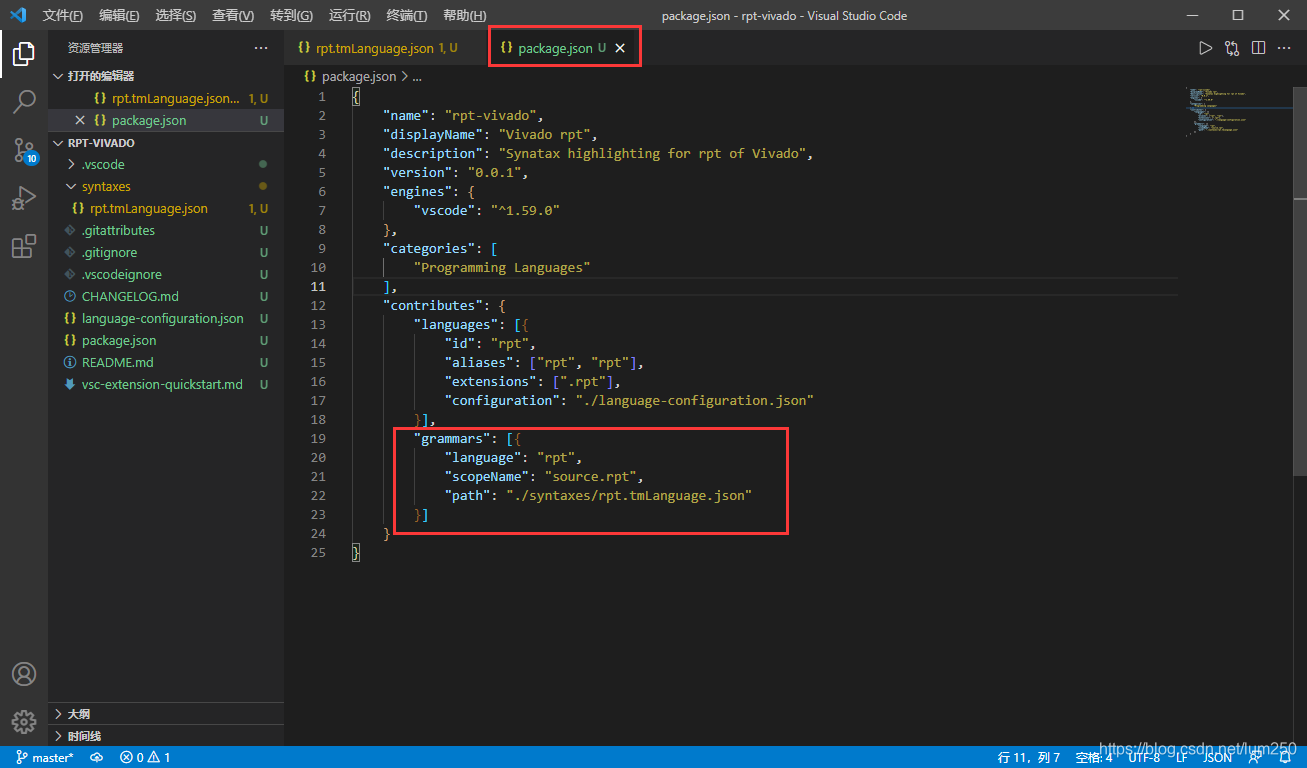Collapse the open editors section
This screenshot has height=768, width=1307.
(x=58, y=76)
